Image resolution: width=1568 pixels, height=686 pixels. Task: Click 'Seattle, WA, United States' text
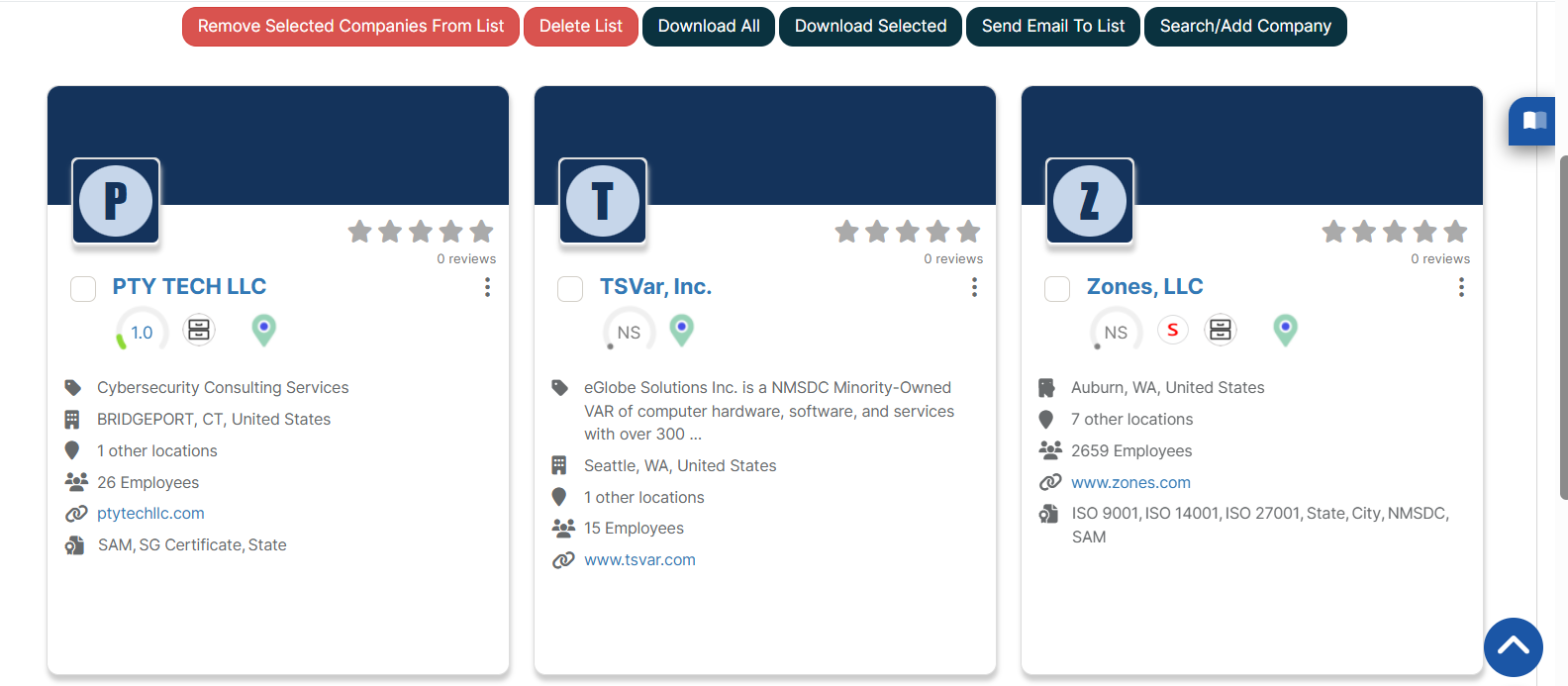[680, 466]
